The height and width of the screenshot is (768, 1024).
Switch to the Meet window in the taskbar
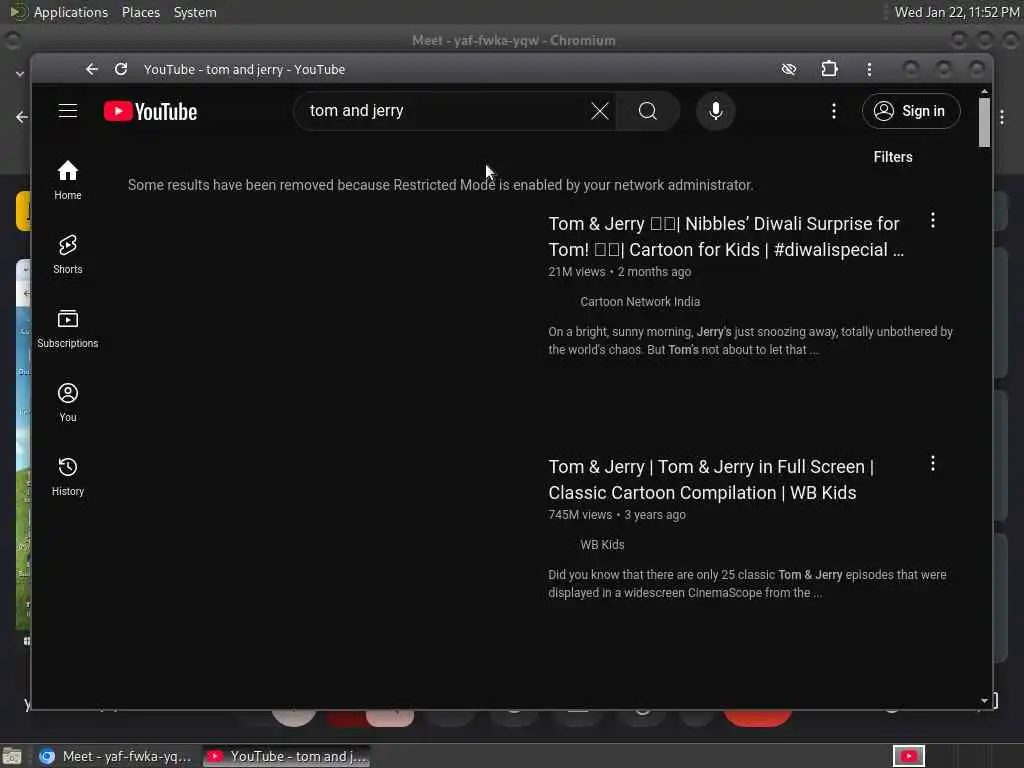(114, 756)
